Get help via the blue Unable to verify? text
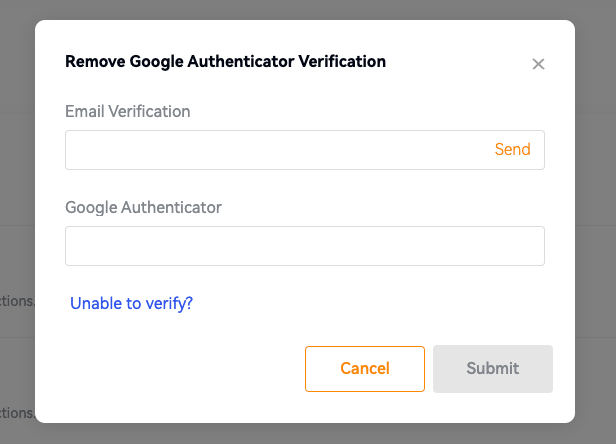The image size is (616, 444). click(131, 303)
